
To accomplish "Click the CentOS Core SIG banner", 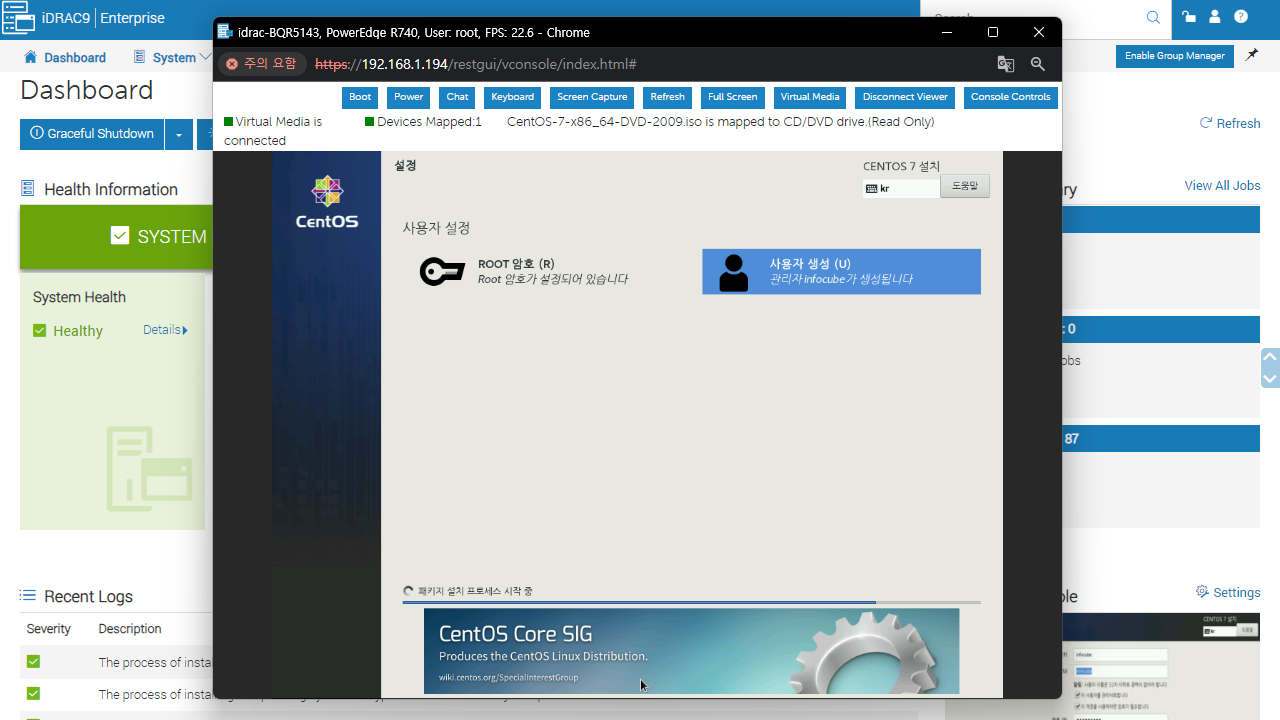I will pyautogui.click(x=691, y=651).
